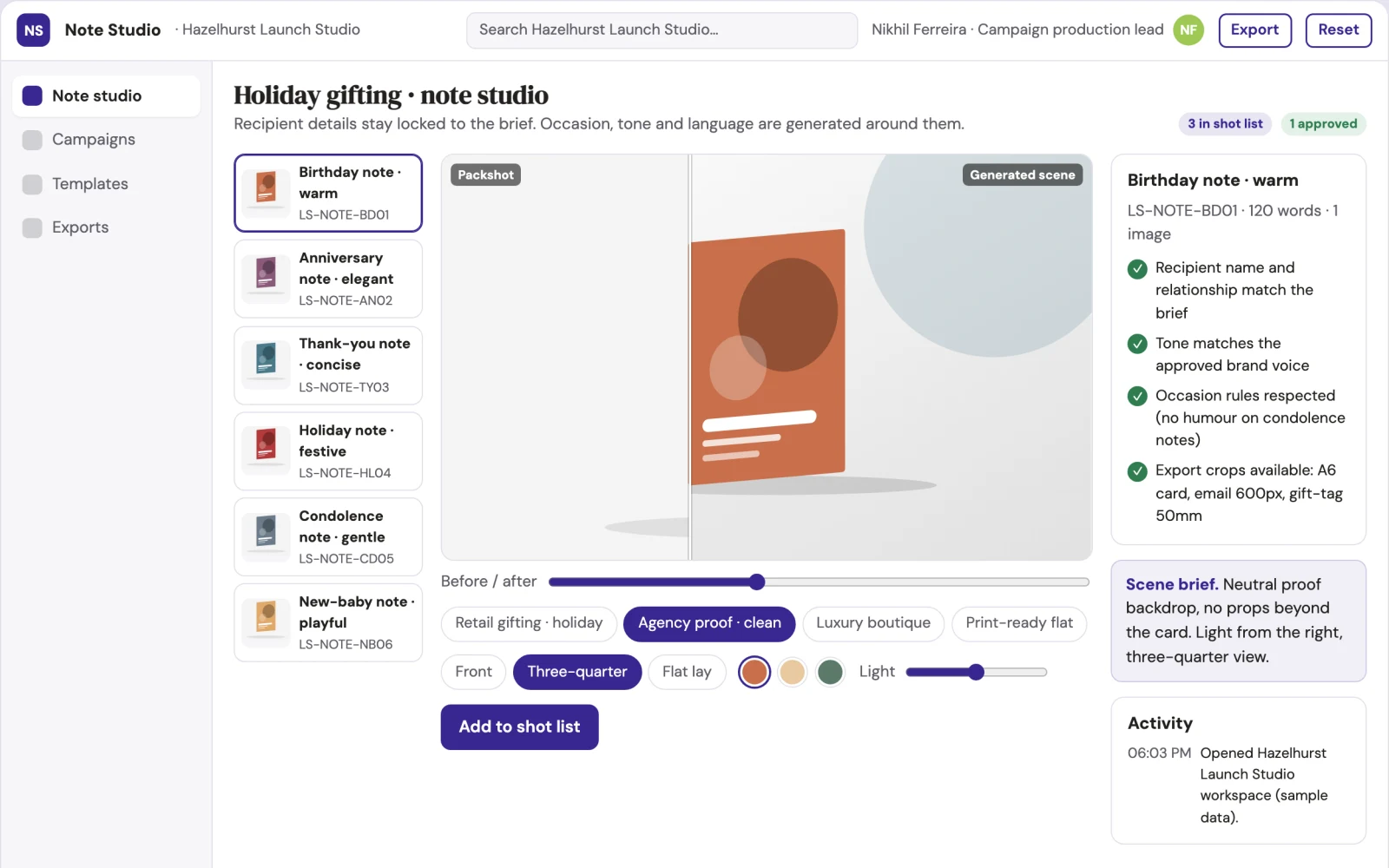Choose the Retail gifting holiday scene
The image size is (1389, 868).
tap(529, 623)
